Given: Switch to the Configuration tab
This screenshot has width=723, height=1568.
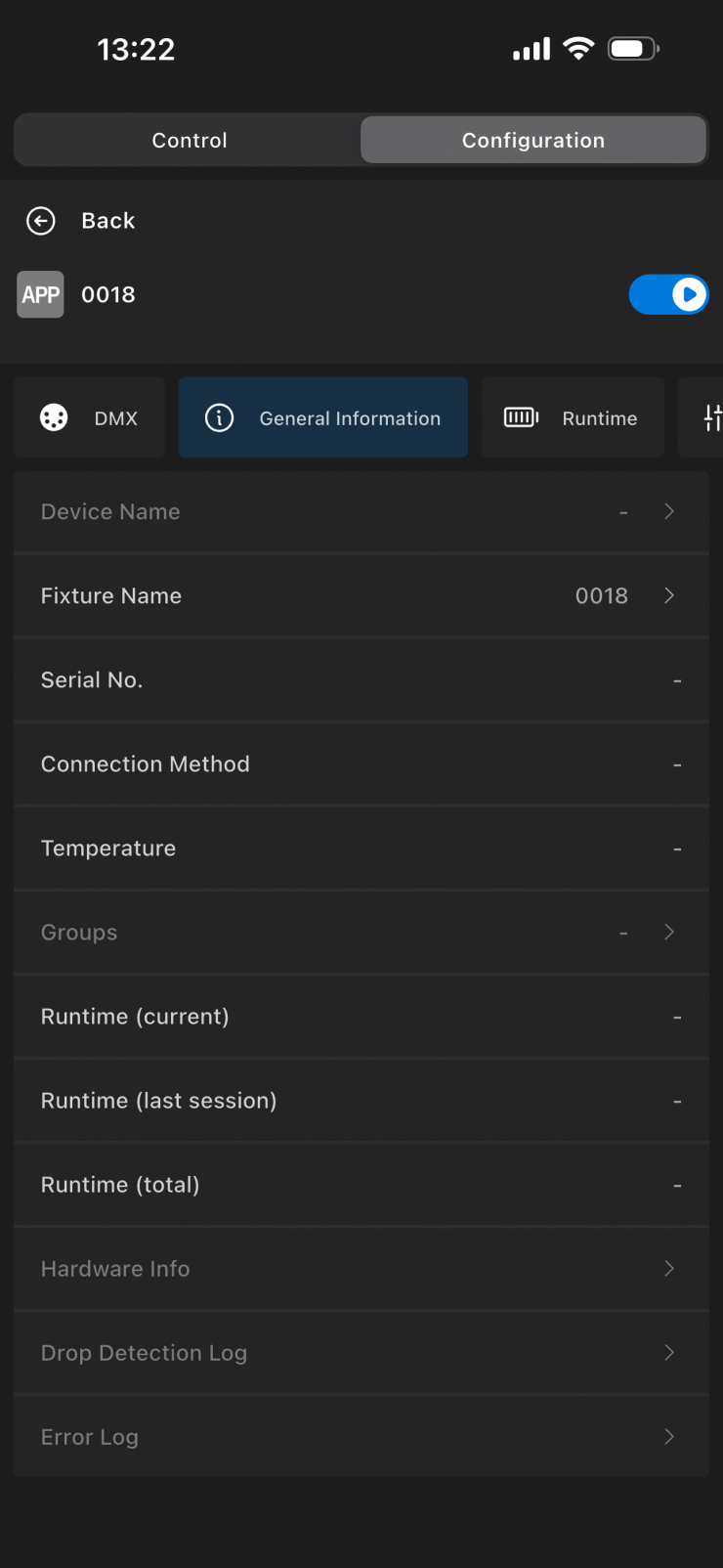Looking at the screenshot, I should coord(533,140).
